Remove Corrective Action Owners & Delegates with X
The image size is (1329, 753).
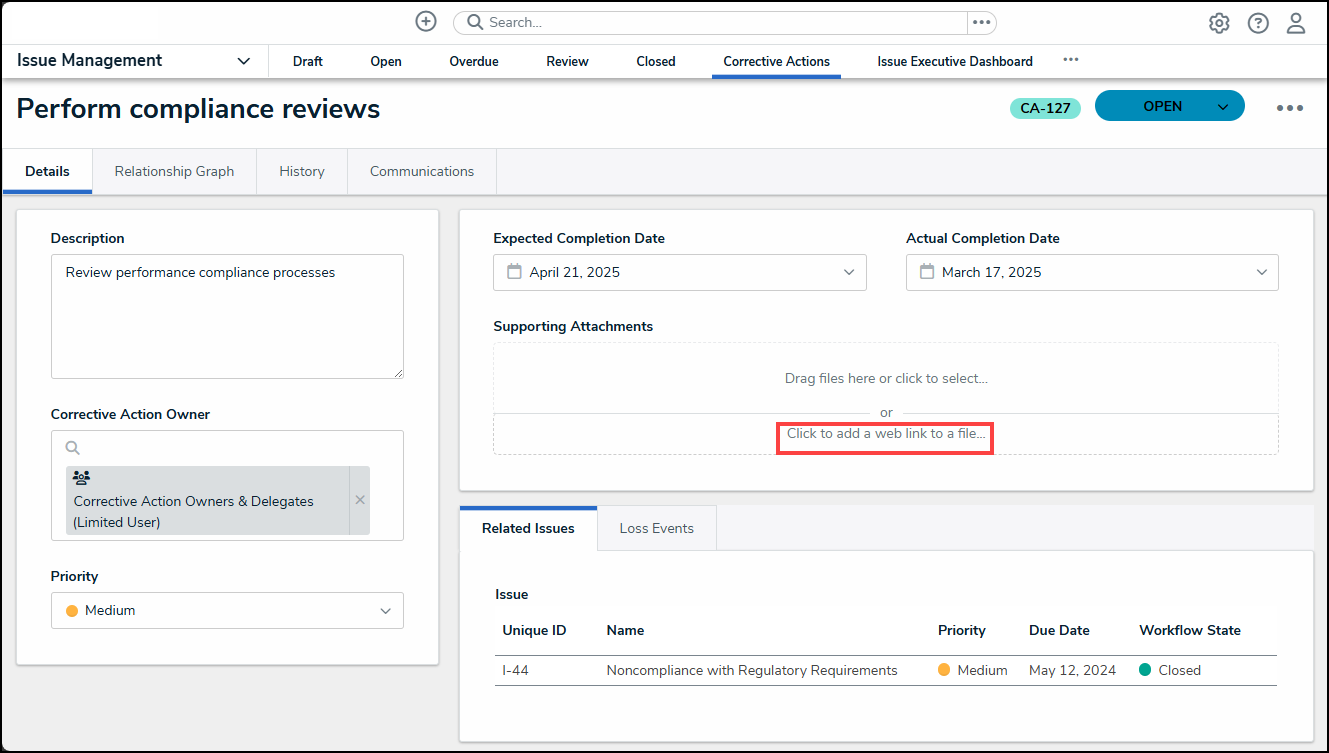coord(360,500)
